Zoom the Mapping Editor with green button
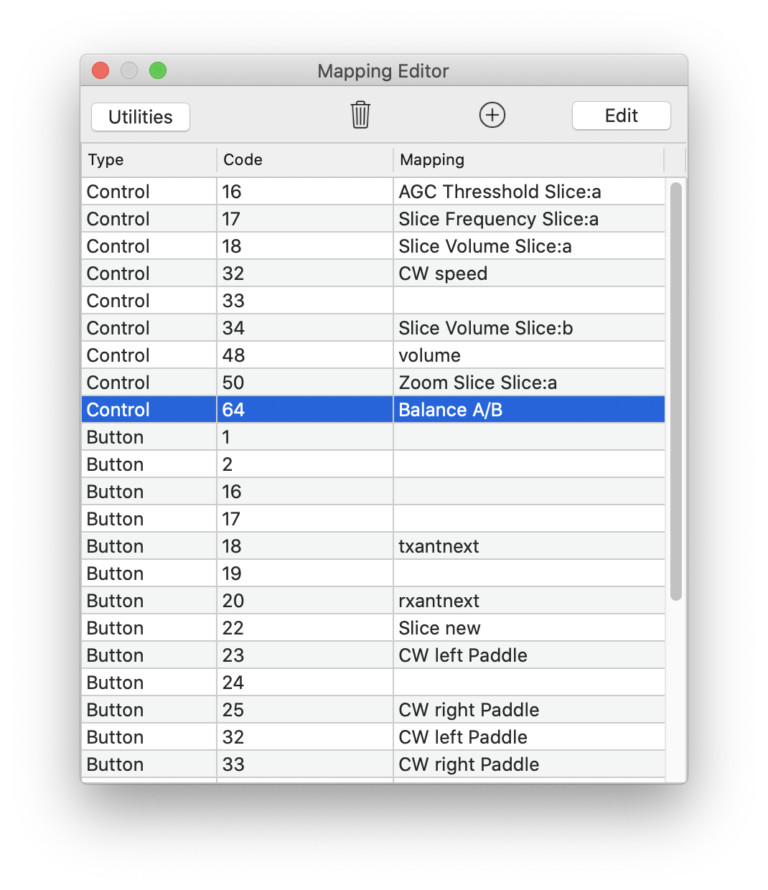The image size is (768, 890). pos(158,70)
